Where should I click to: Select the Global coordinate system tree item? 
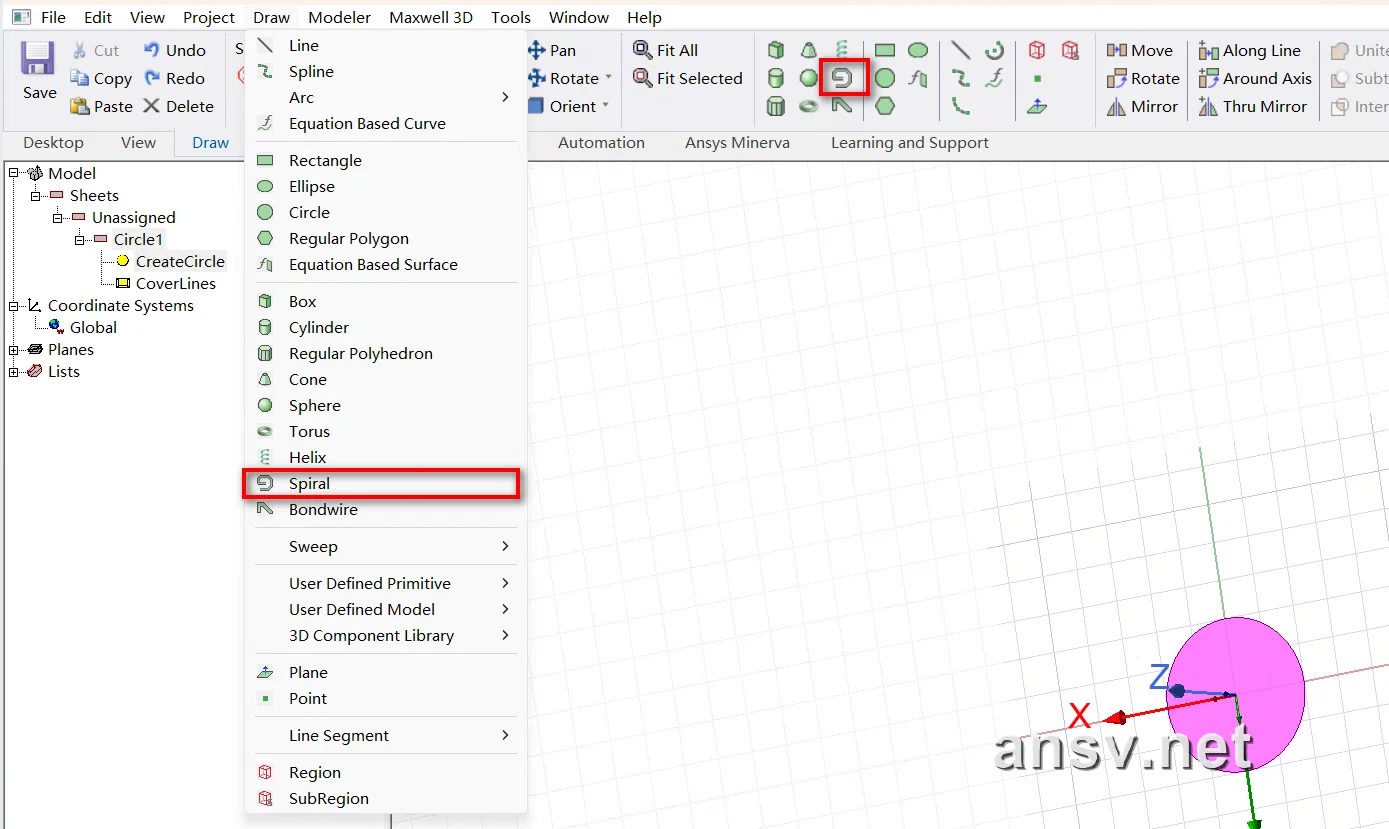[x=93, y=327]
